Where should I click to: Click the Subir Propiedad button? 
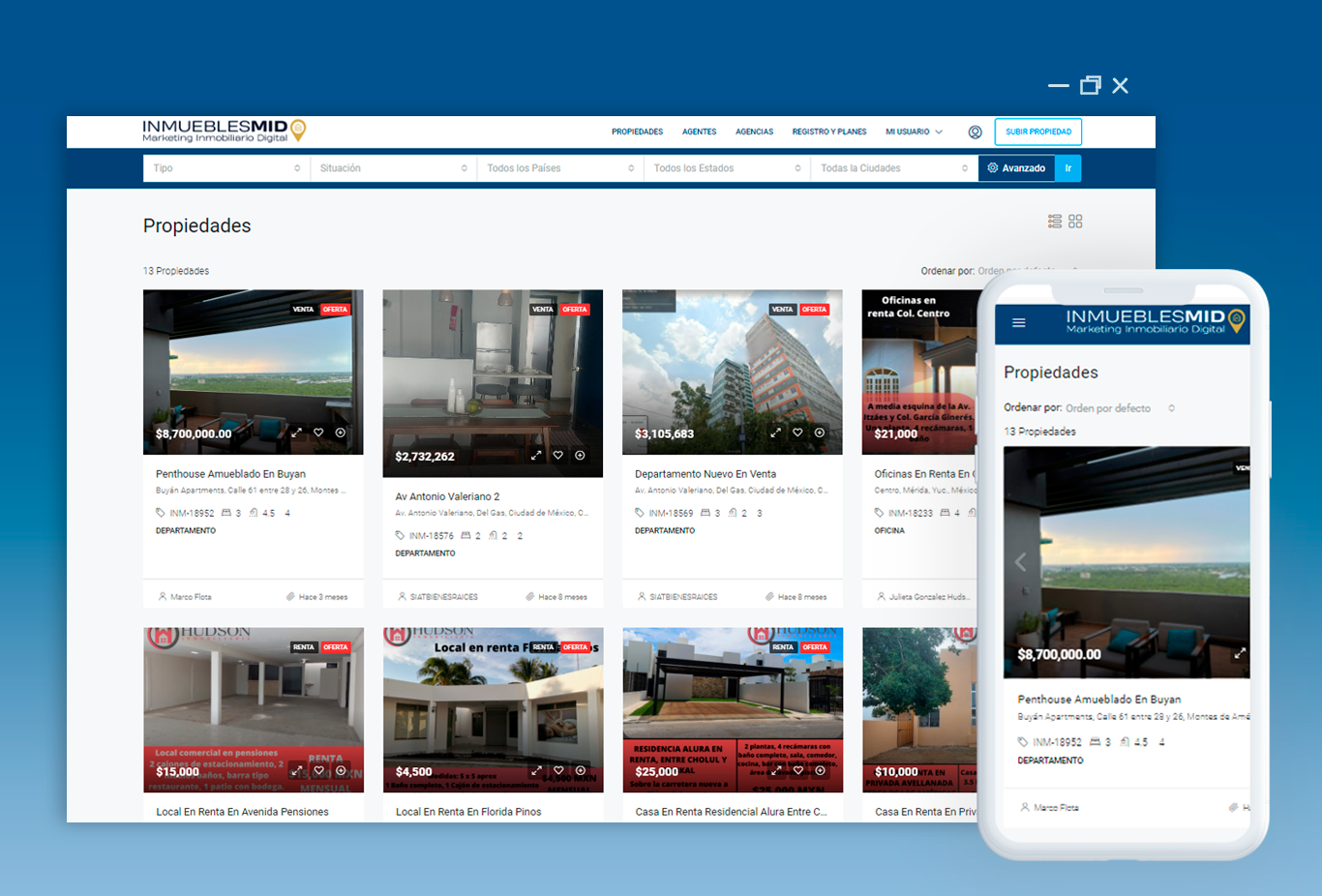[1037, 132]
